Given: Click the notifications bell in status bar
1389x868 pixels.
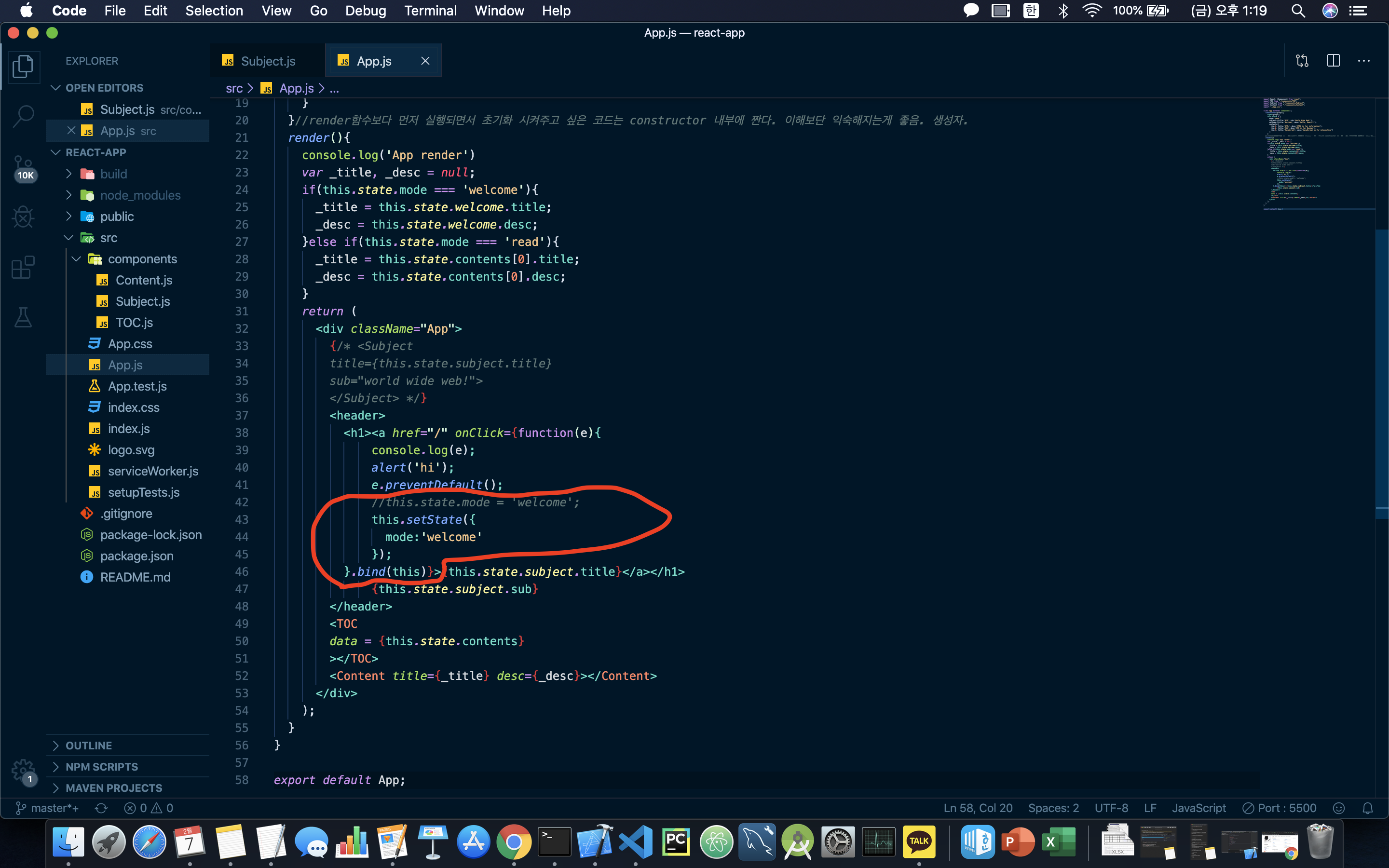Looking at the screenshot, I should pos(1368,808).
